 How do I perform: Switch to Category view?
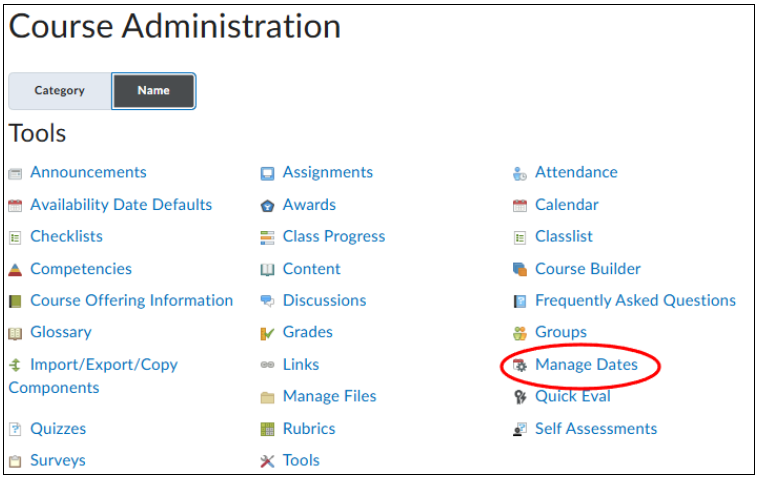click(60, 91)
